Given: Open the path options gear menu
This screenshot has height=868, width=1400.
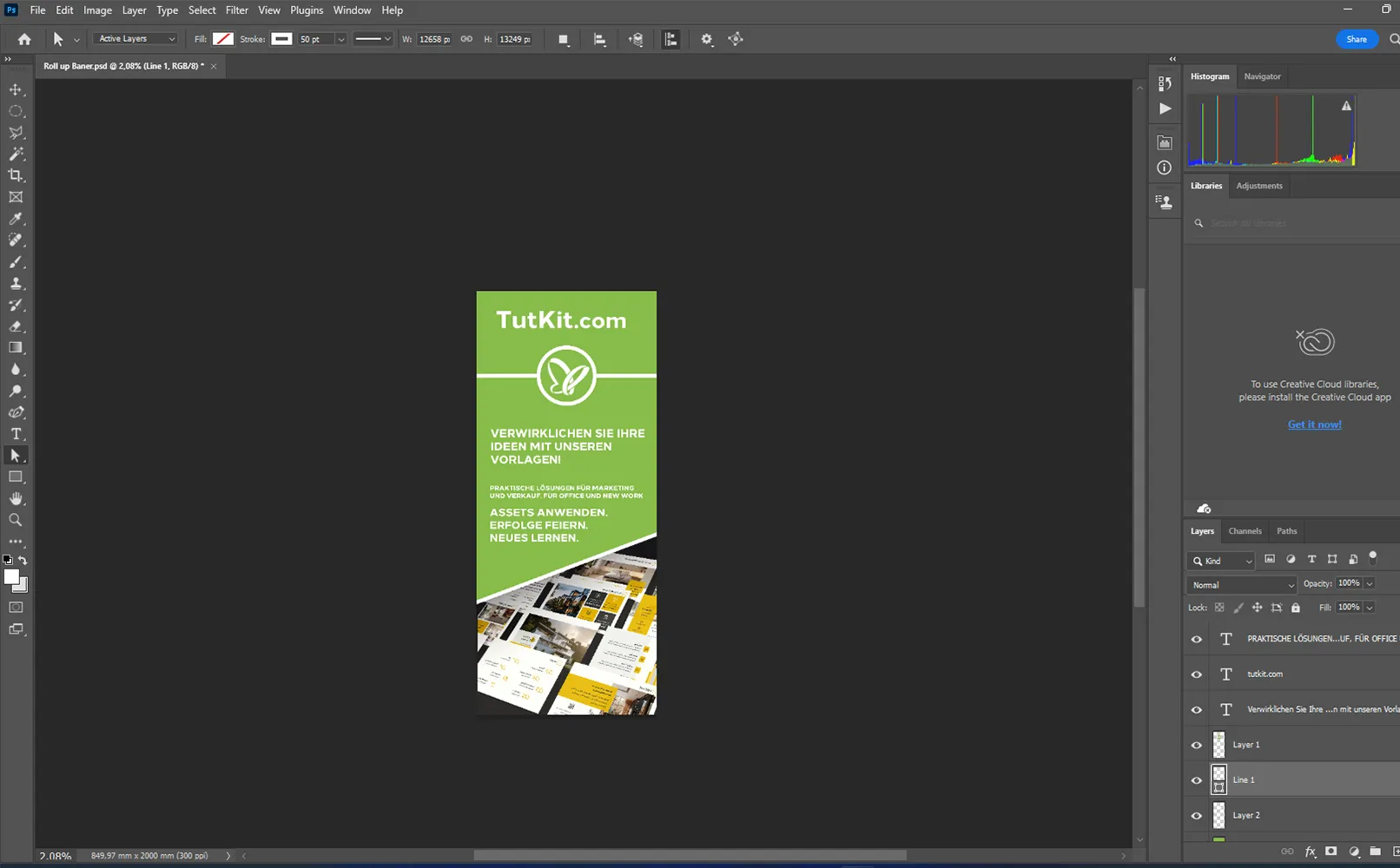Looking at the screenshot, I should [707, 39].
